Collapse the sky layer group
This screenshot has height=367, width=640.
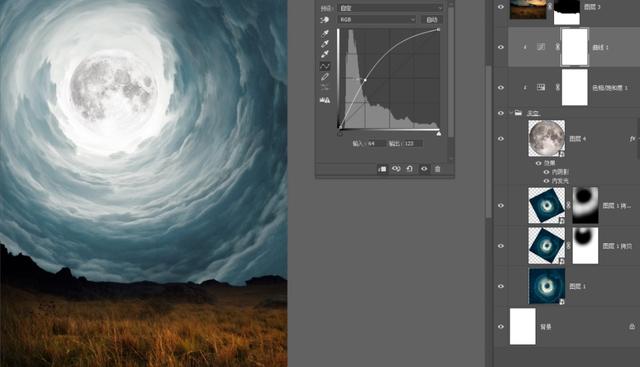click(511, 113)
